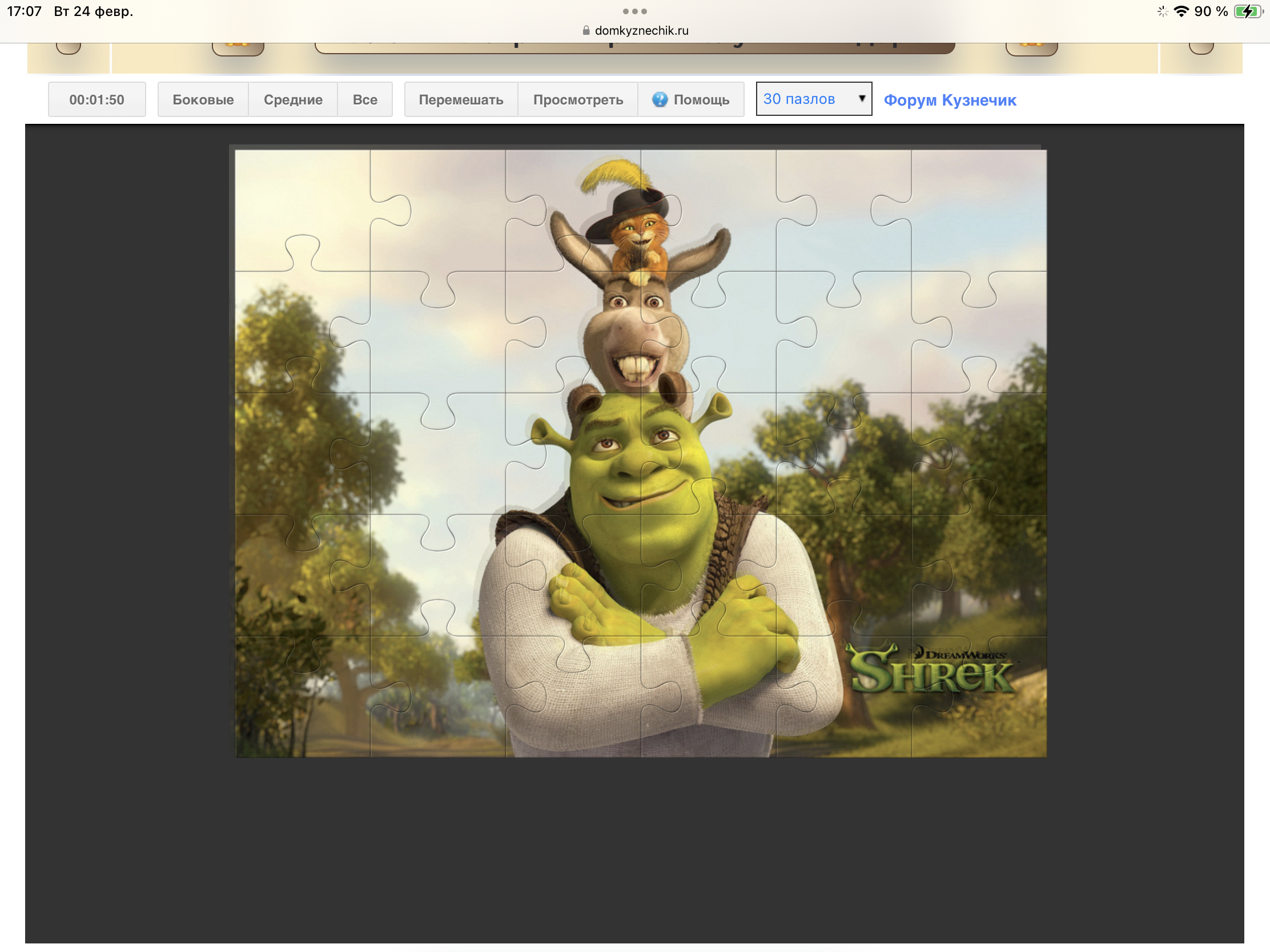Tap the three-dot multitasking icon at top
The height and width of the screenshot is (952, 1270).
pos(634,11)
